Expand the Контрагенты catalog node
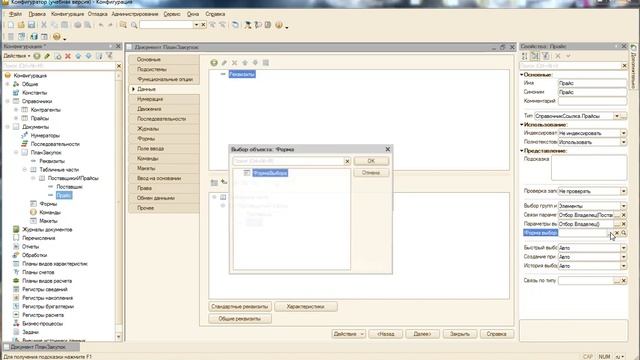The width and height of the screenshot is (640, 360). tap(16, 109)
